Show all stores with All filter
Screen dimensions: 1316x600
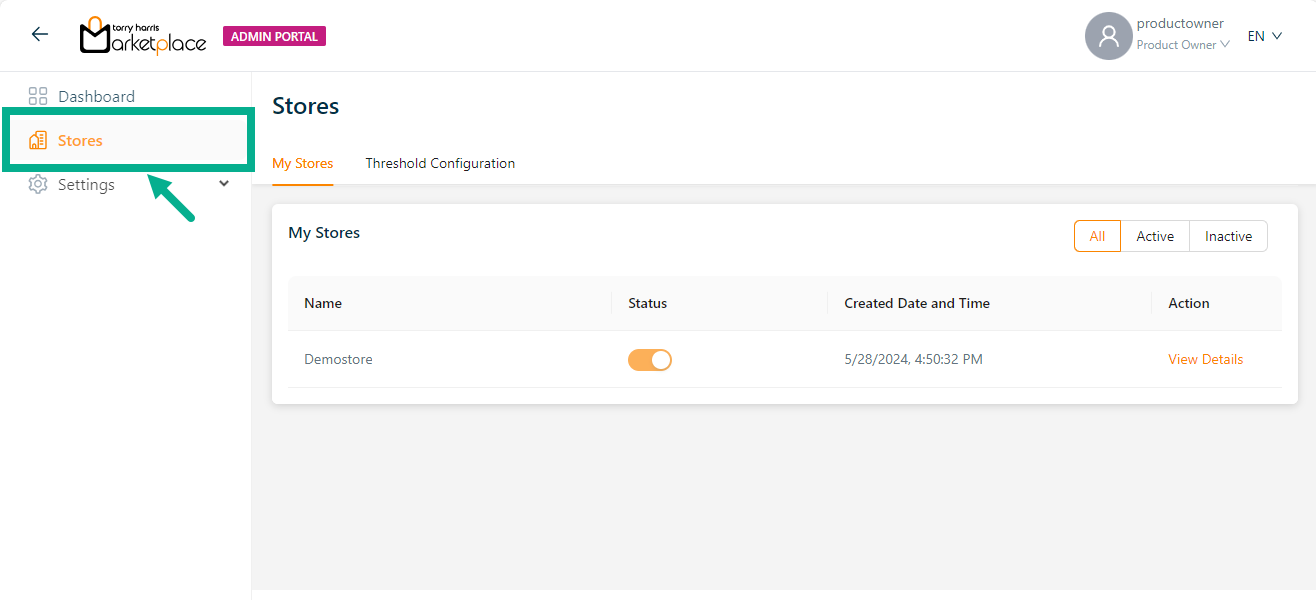coord(1097,237)
